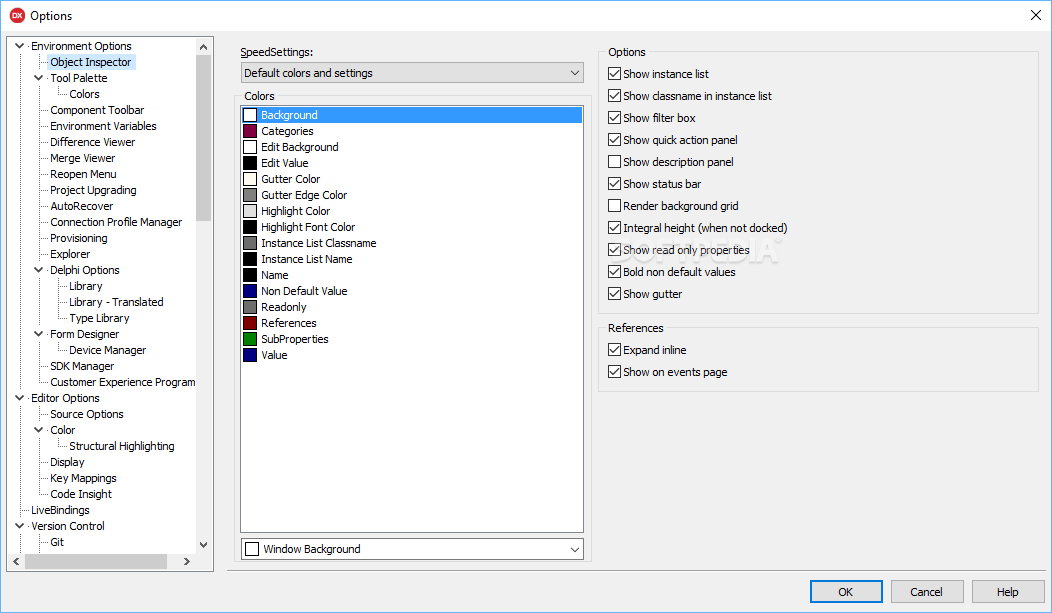Collapse the Form Designer node

click(39, 333)
